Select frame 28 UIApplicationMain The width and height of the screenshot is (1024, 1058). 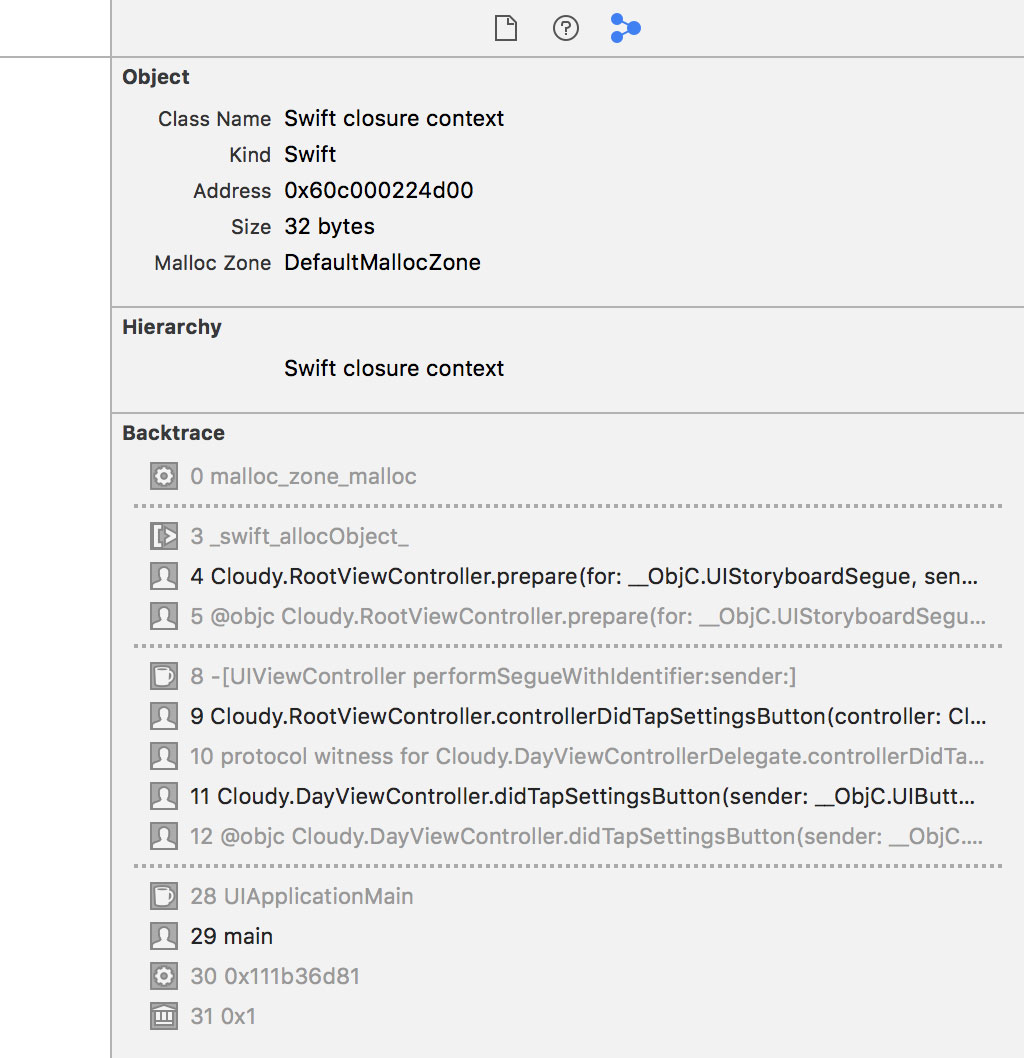302,896
